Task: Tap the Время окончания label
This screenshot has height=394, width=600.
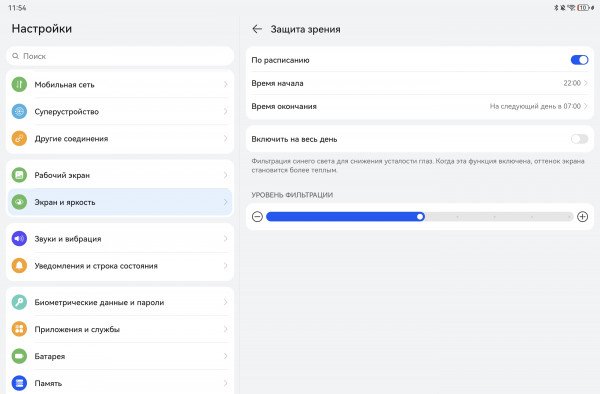Action: click(x=284, y=106)
